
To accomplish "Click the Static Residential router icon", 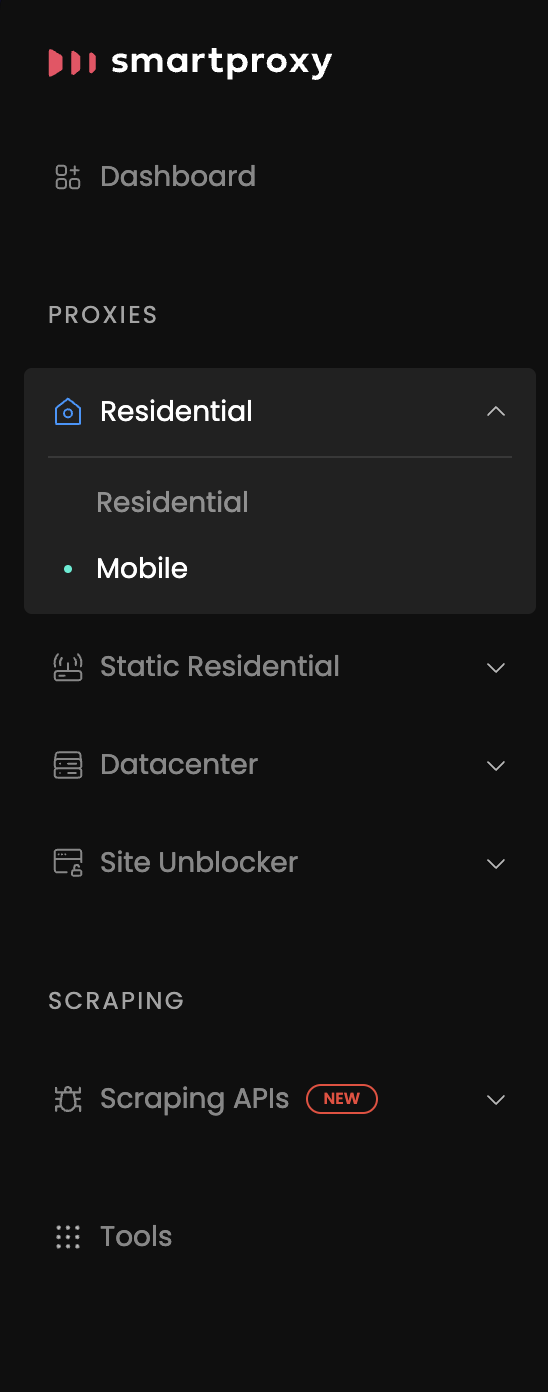I will tap(67, 667).
